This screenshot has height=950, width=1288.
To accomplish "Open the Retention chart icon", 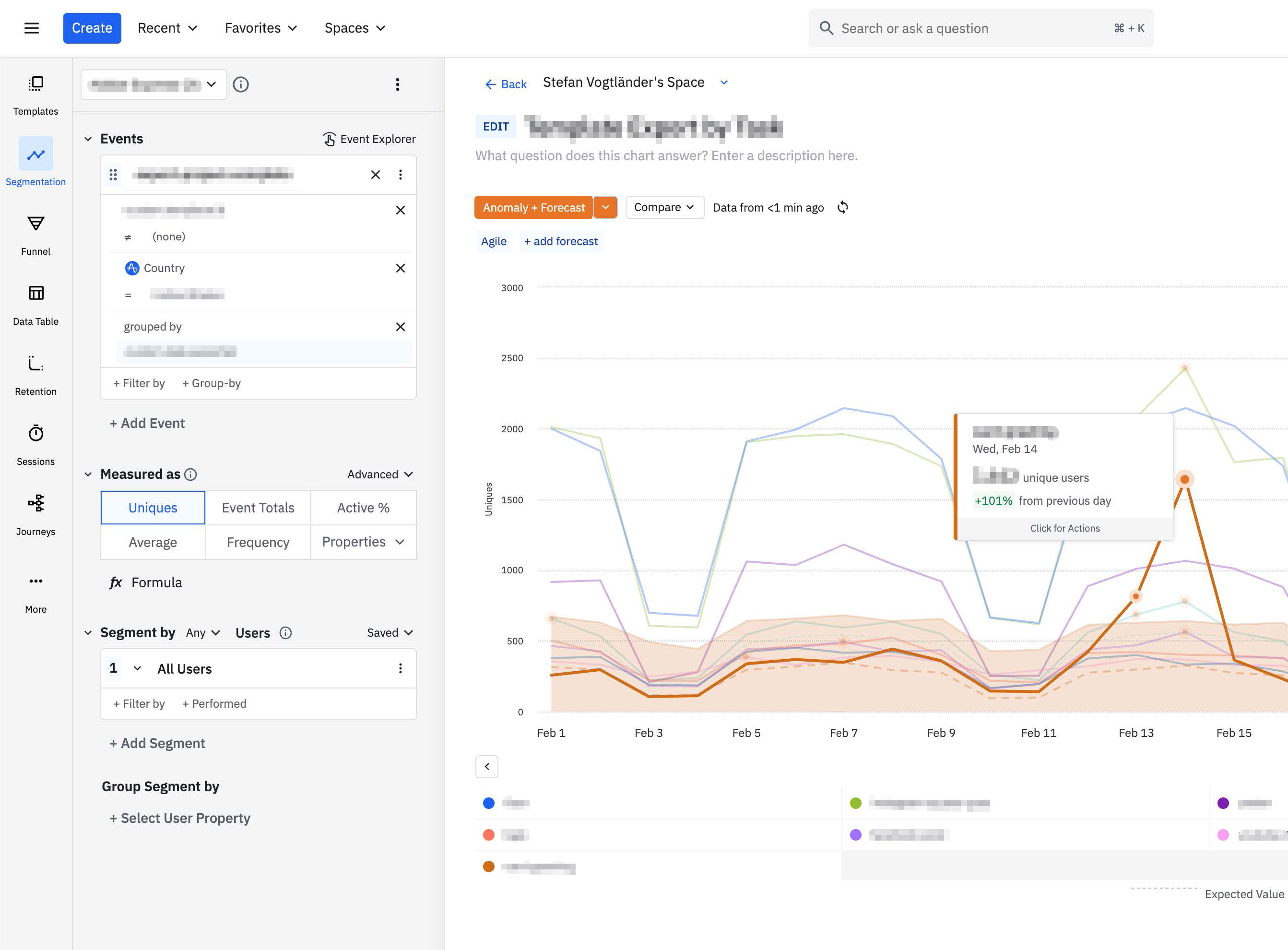I will click(35, 363).
